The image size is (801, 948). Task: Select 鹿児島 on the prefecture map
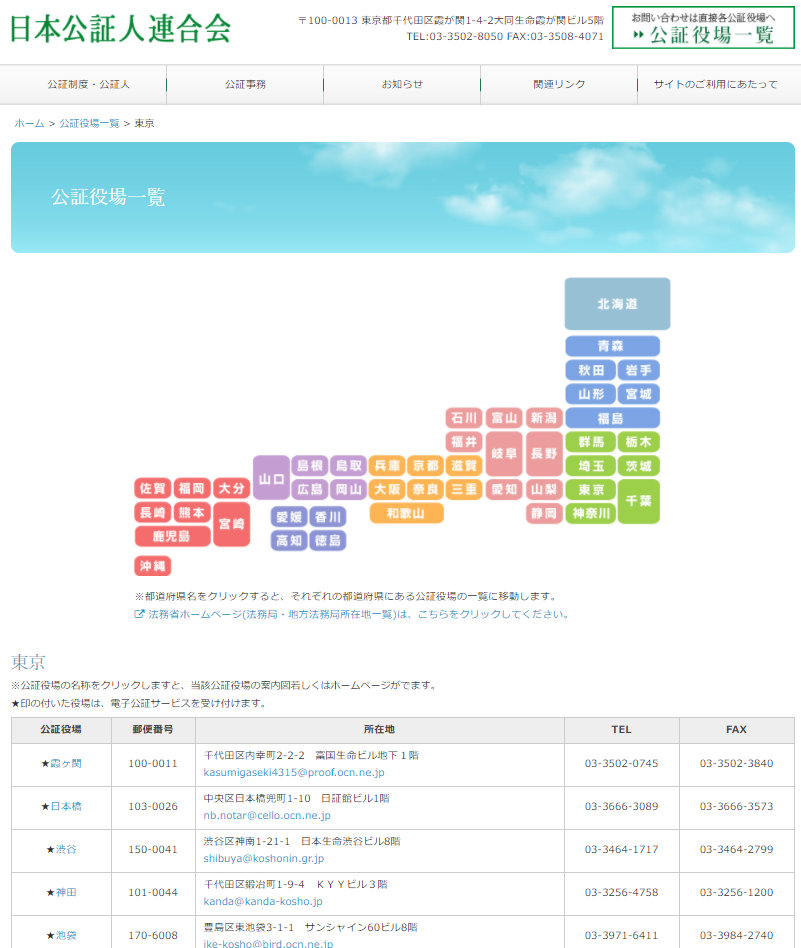coord(172,536)
